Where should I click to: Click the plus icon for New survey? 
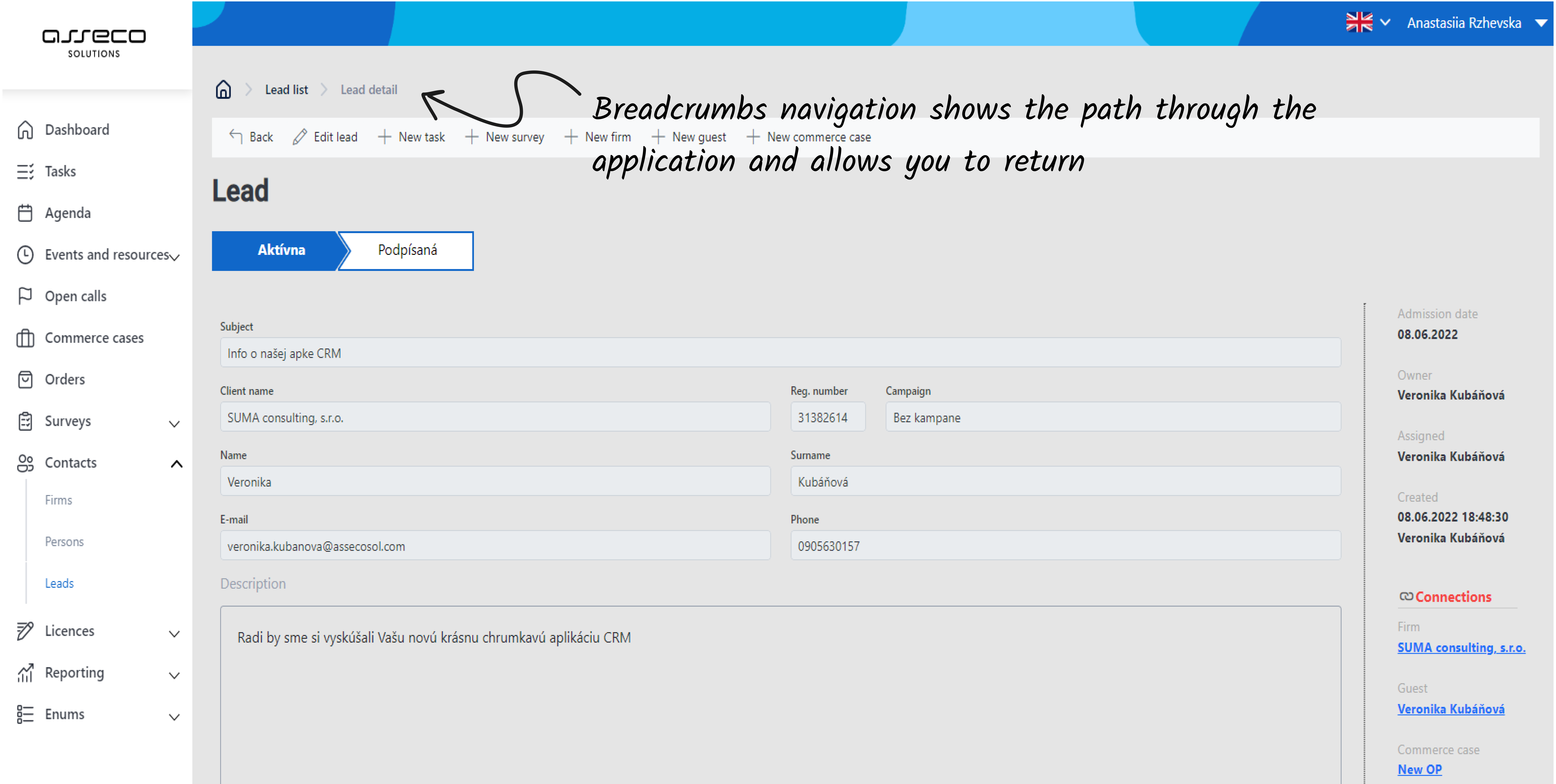pos(472,137)
